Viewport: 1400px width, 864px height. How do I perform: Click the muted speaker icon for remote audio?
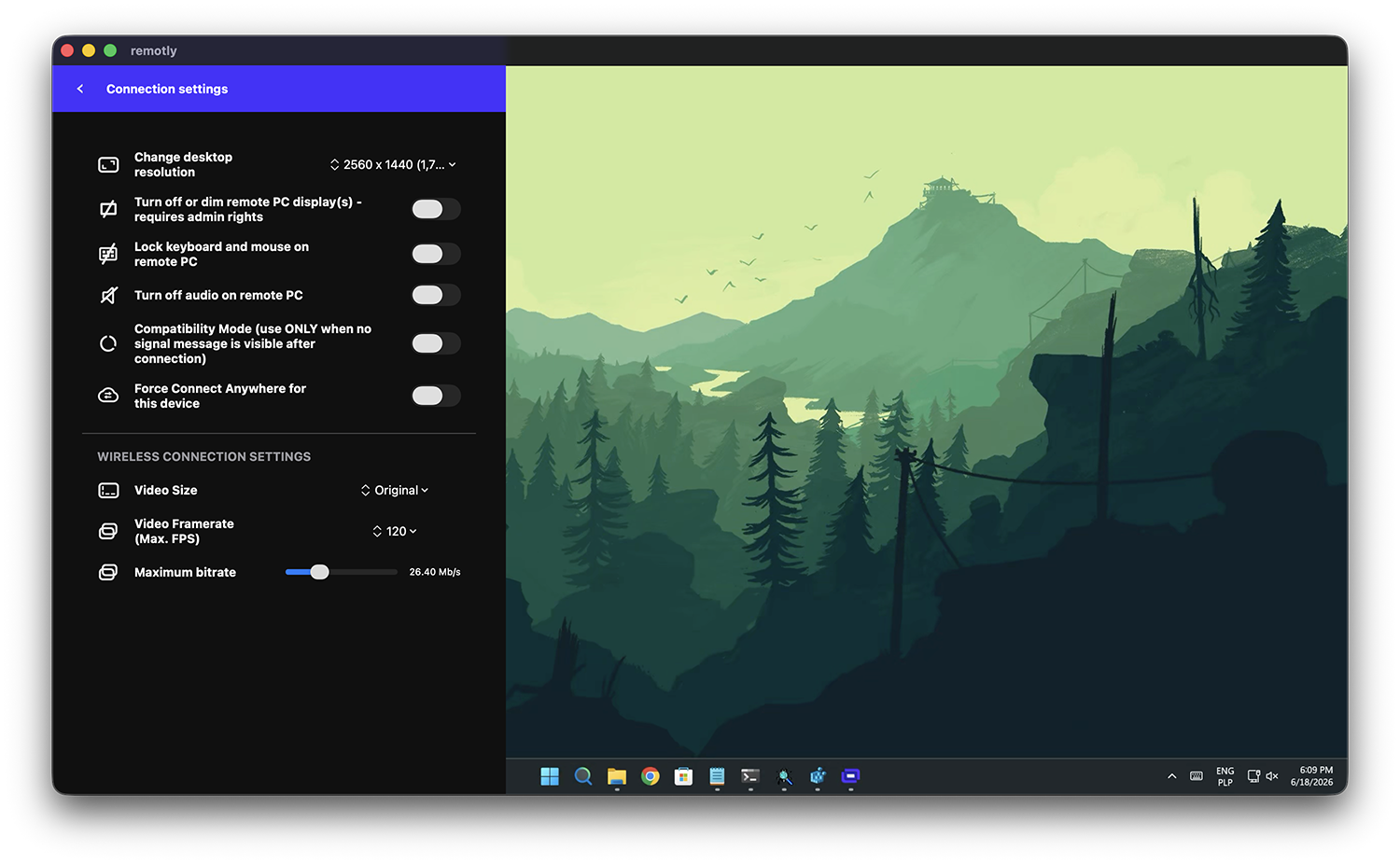coord(108,295)
